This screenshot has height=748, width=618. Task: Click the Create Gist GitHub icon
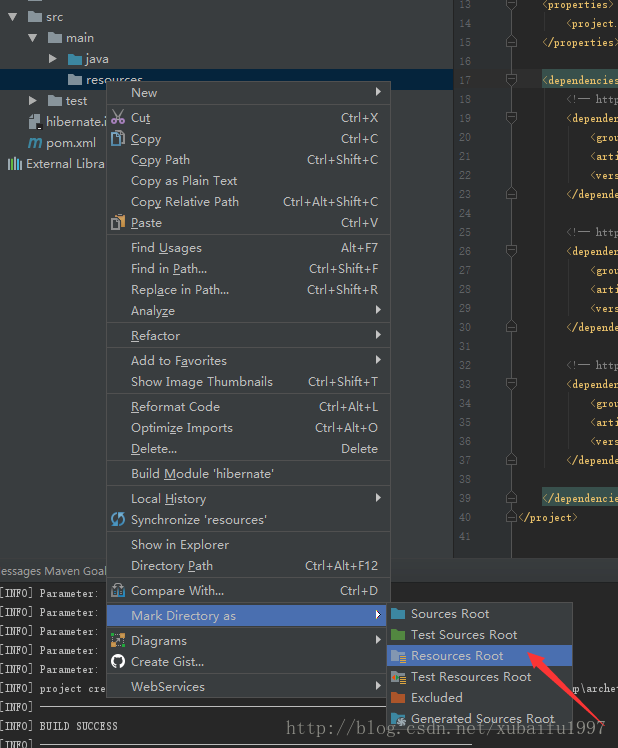tap(118, 662)
